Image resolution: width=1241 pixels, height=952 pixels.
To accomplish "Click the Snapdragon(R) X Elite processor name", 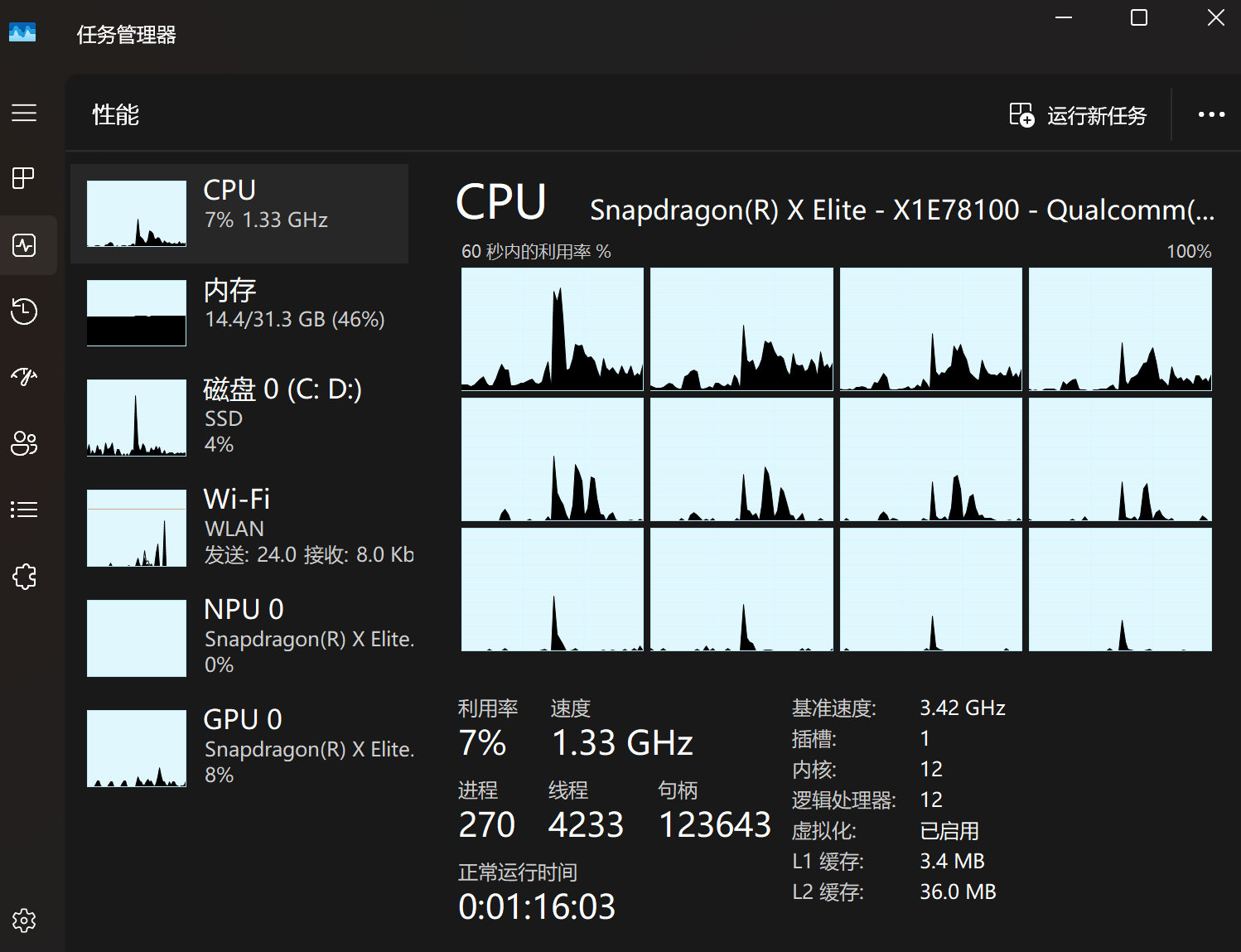I will point(902,210).
